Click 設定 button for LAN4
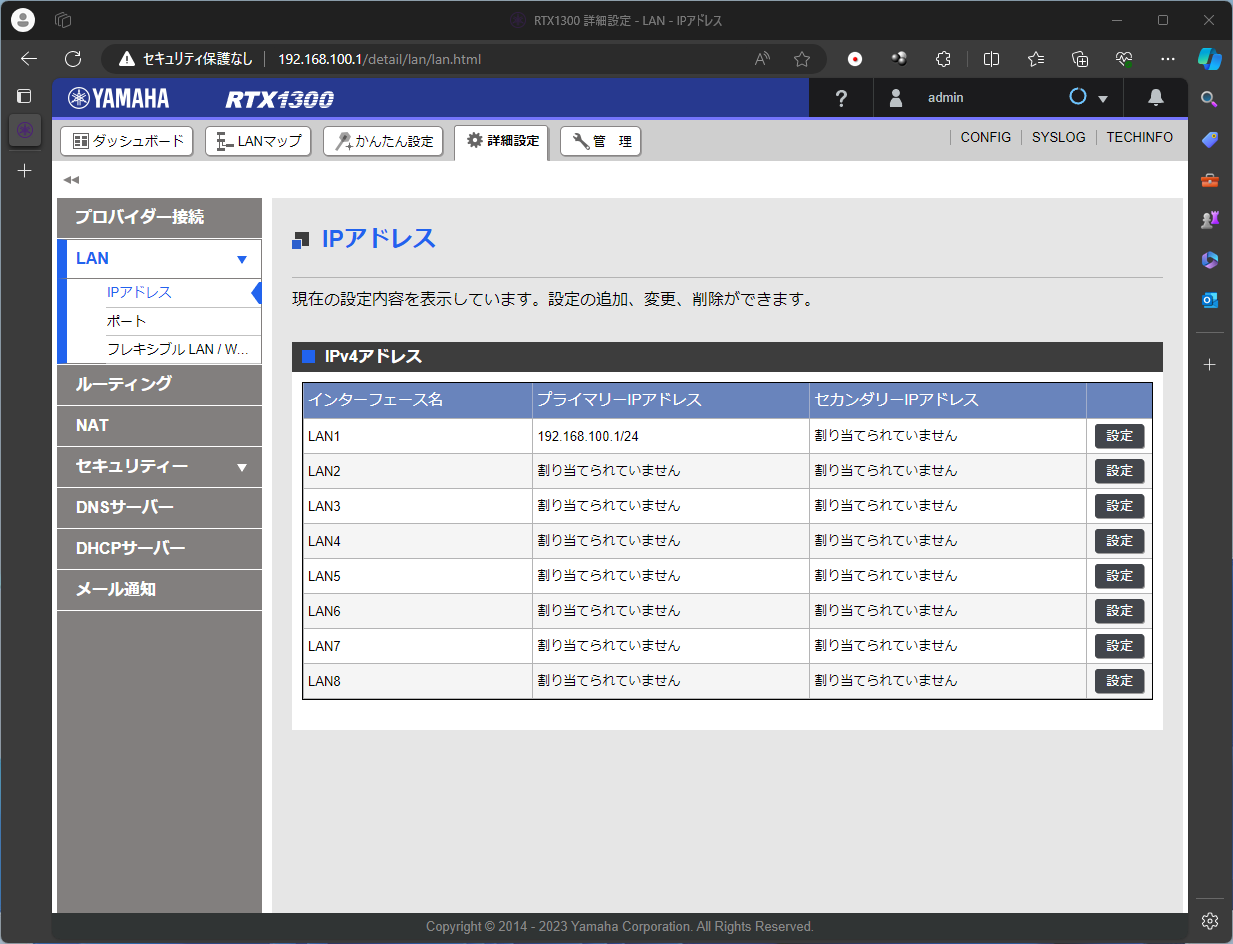 click(1119, 541)
